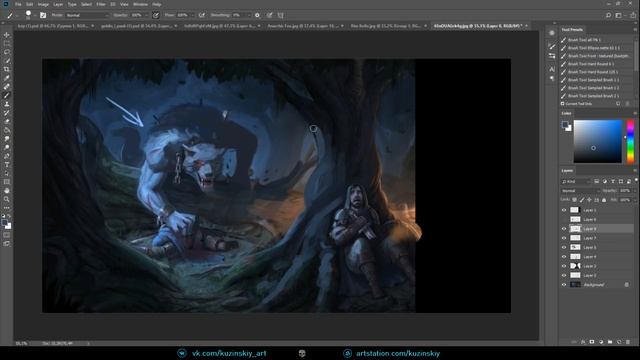Toggle pressure for opacity icon
The width and height of the screenshot is (640, 360).
[156, 15]
